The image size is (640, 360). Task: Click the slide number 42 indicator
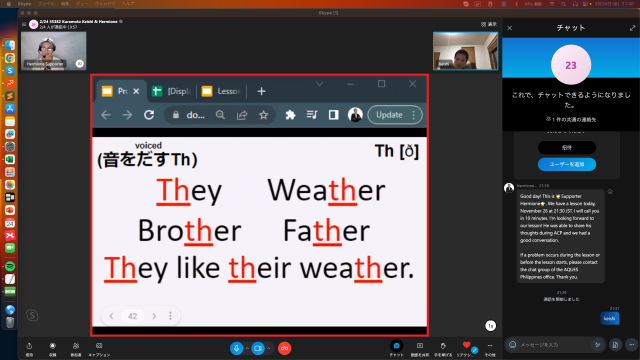coord(133,316)
